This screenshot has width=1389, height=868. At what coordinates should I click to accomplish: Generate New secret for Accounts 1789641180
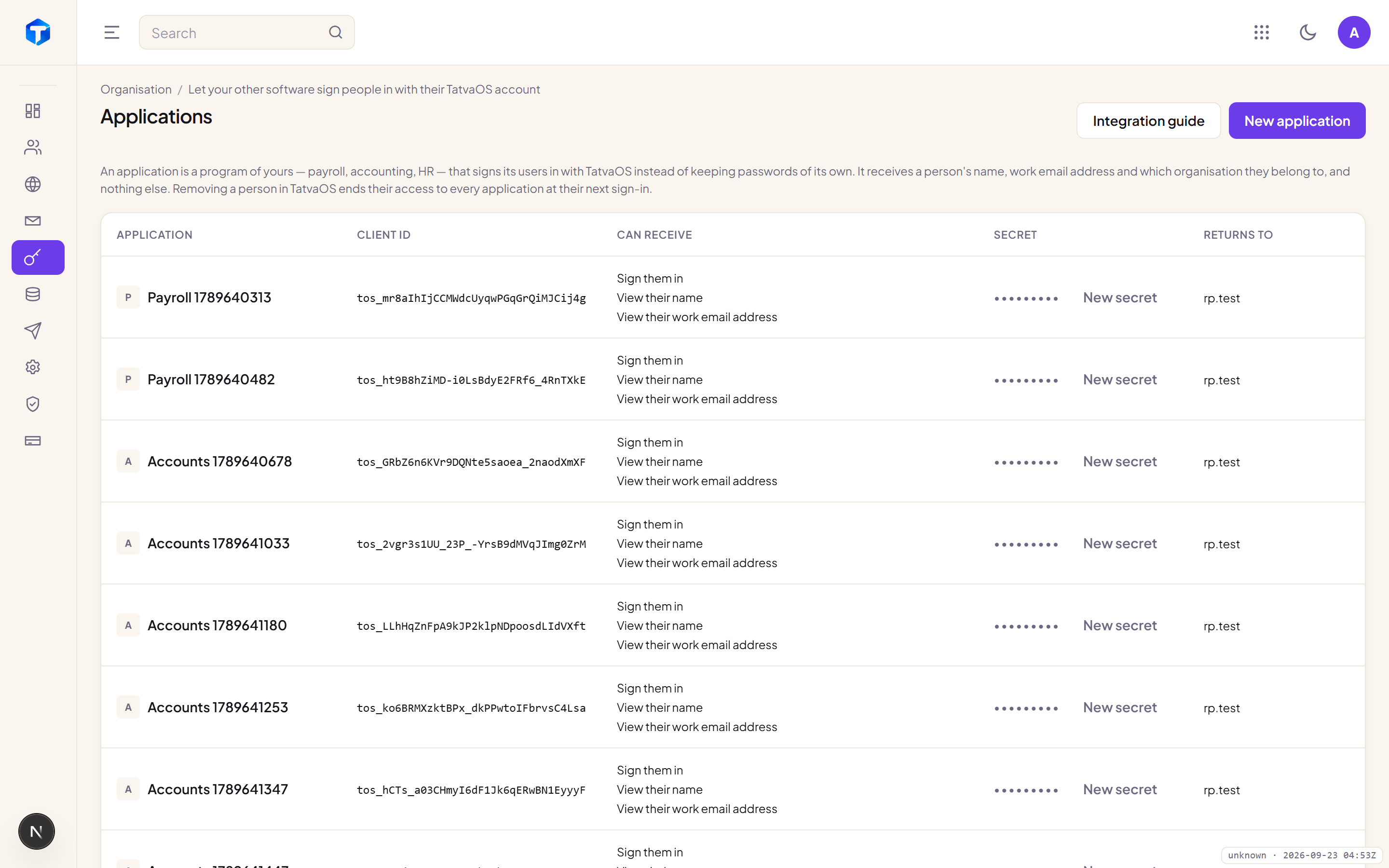[x=1119, y=626]
